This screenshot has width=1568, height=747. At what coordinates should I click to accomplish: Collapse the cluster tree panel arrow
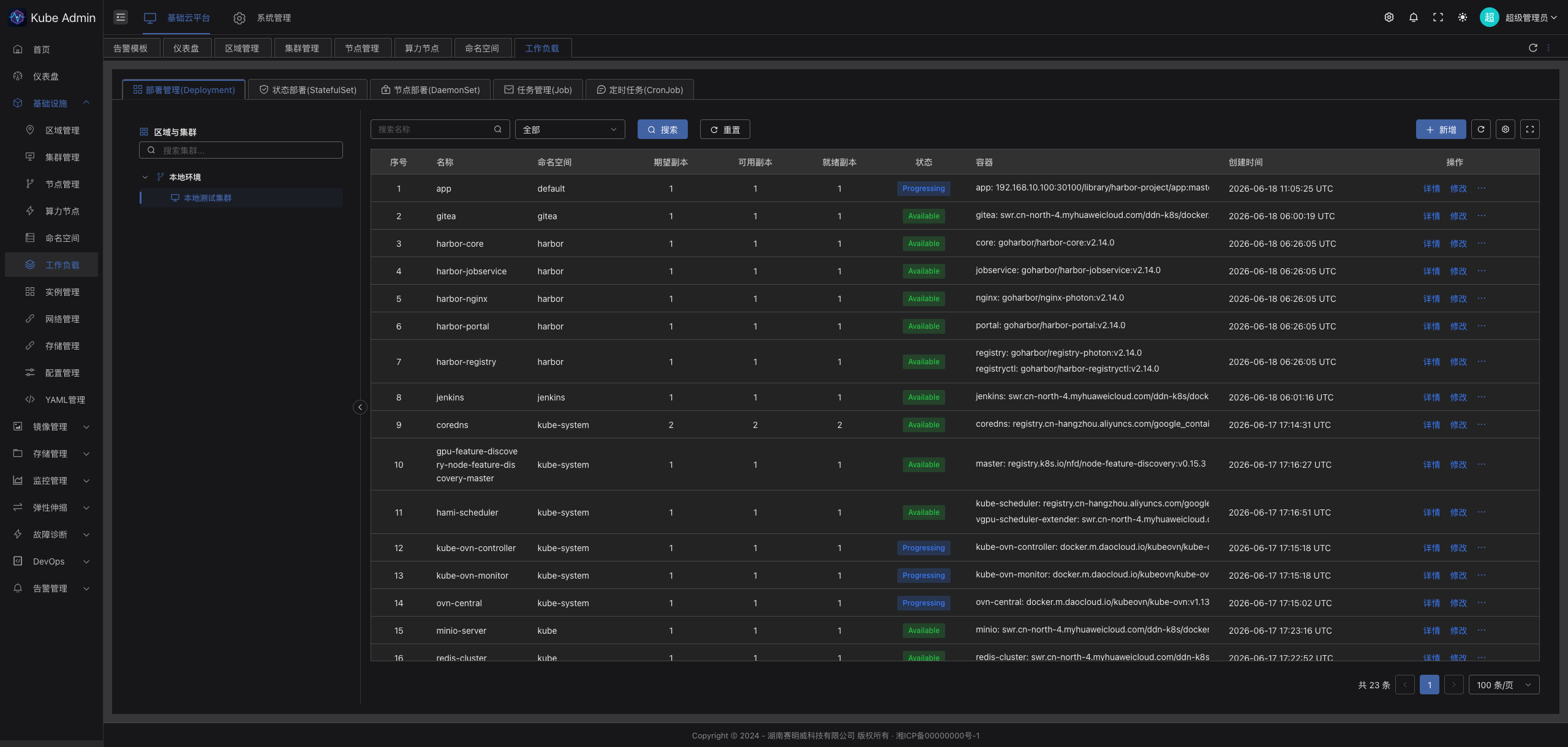[360, 407]
